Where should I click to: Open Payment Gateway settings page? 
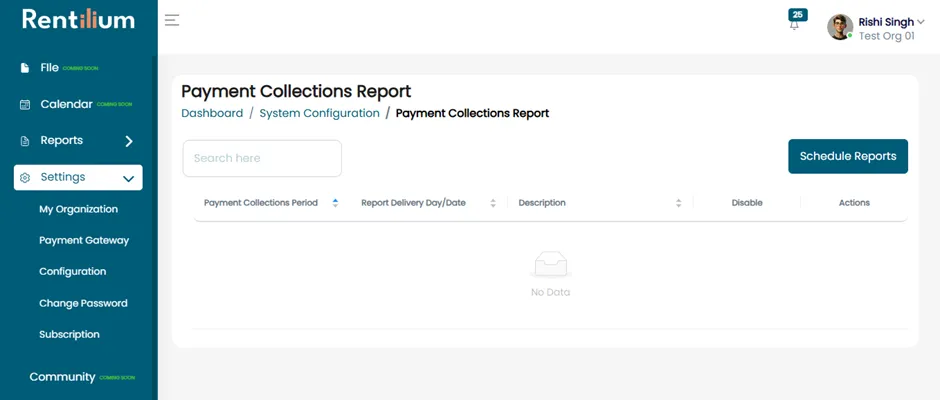coord(84,240)
